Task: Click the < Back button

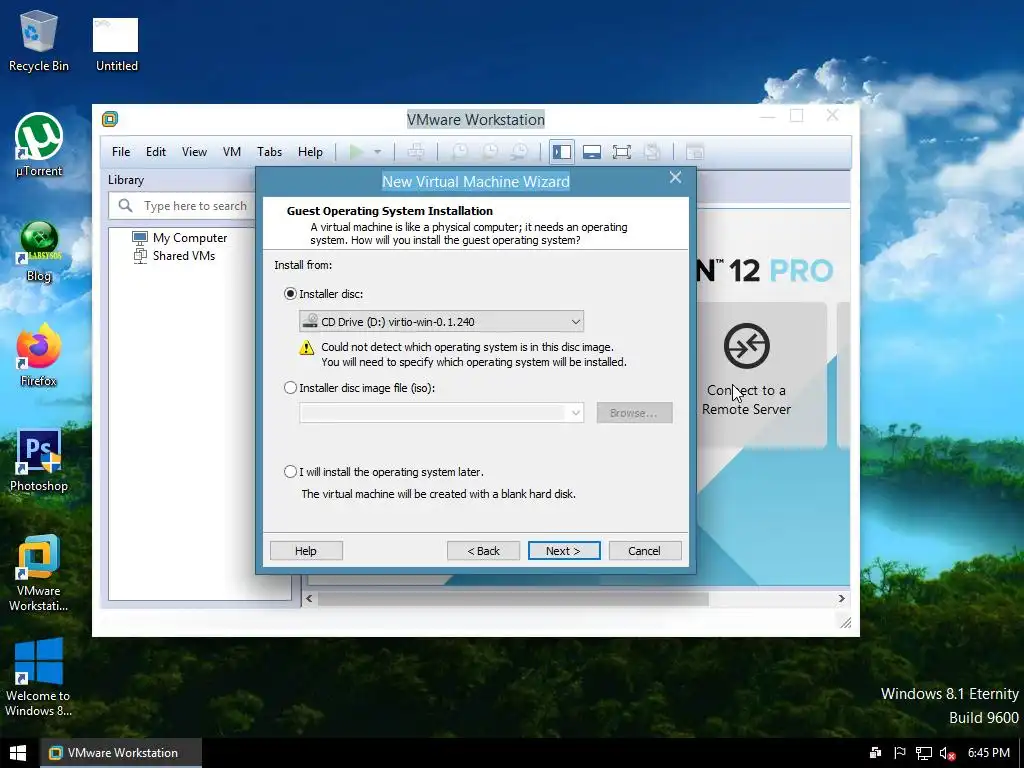Action: [483, 551]
